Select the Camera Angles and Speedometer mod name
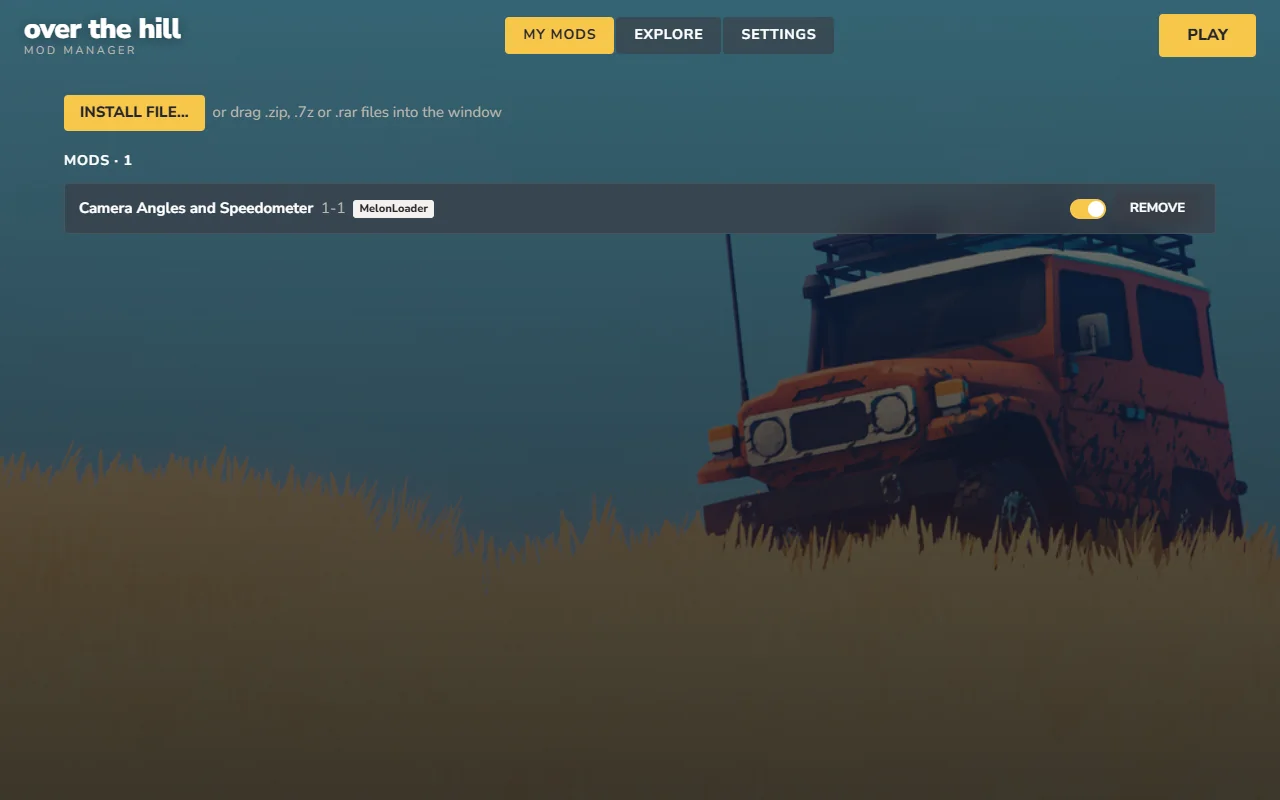Screen dimensions: 1280x800 pyautogui.click(x=196, y=208)
